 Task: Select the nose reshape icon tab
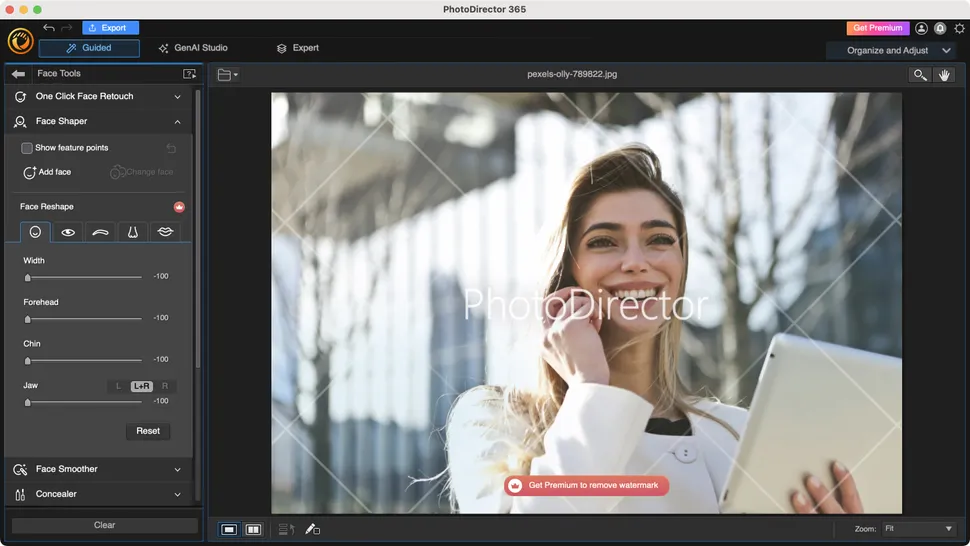(132, 232)
